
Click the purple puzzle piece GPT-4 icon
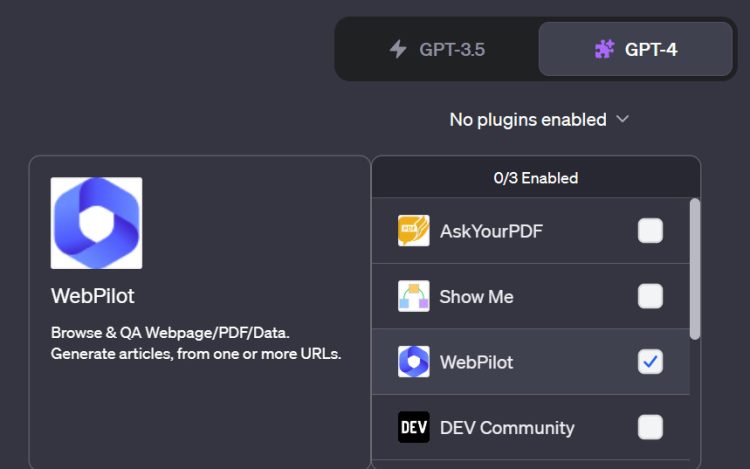coord(604,49)
